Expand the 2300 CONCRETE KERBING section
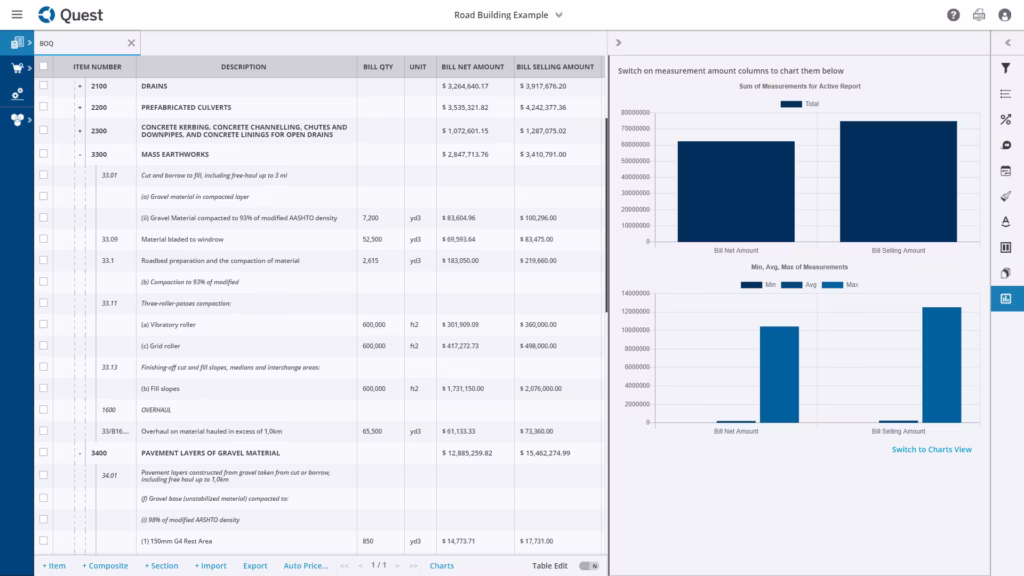This screenshot has width=1024, height=576. pyautogui.click(x=80, y=131)
